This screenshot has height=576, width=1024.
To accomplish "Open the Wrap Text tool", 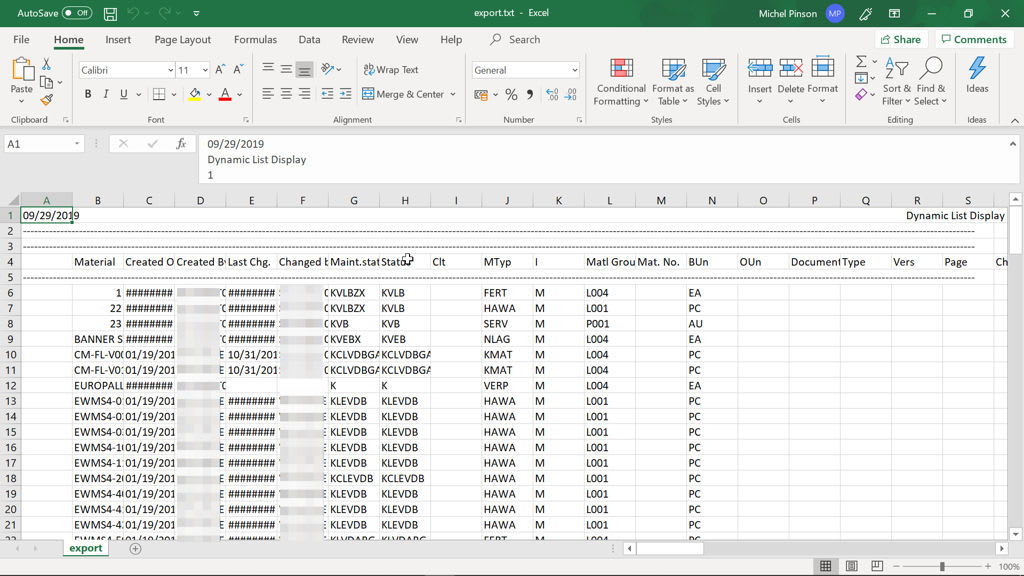I will point(391,68).
